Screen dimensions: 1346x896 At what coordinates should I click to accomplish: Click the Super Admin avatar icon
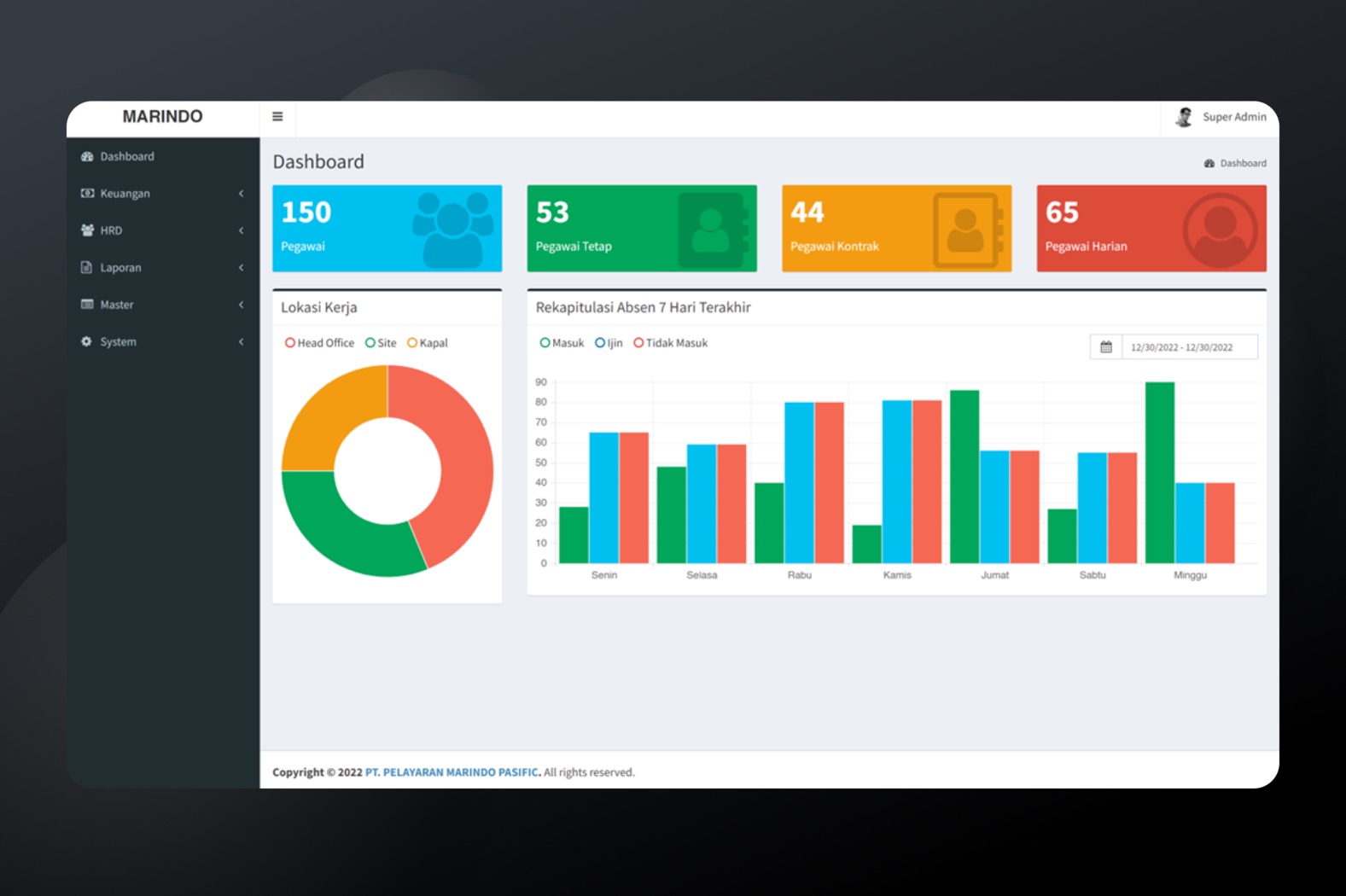tap(1184, 117)
